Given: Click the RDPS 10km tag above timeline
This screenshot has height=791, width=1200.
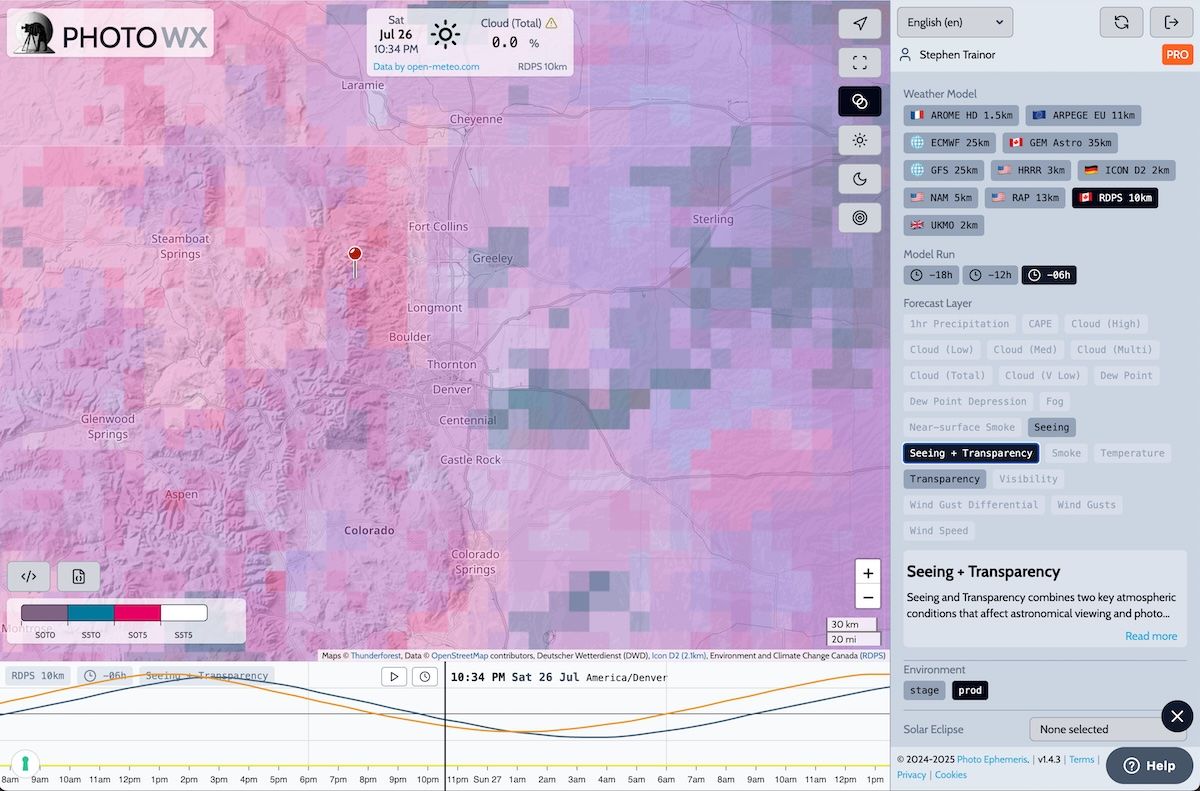Looking at the screenshot, I should tap(39, 676).
